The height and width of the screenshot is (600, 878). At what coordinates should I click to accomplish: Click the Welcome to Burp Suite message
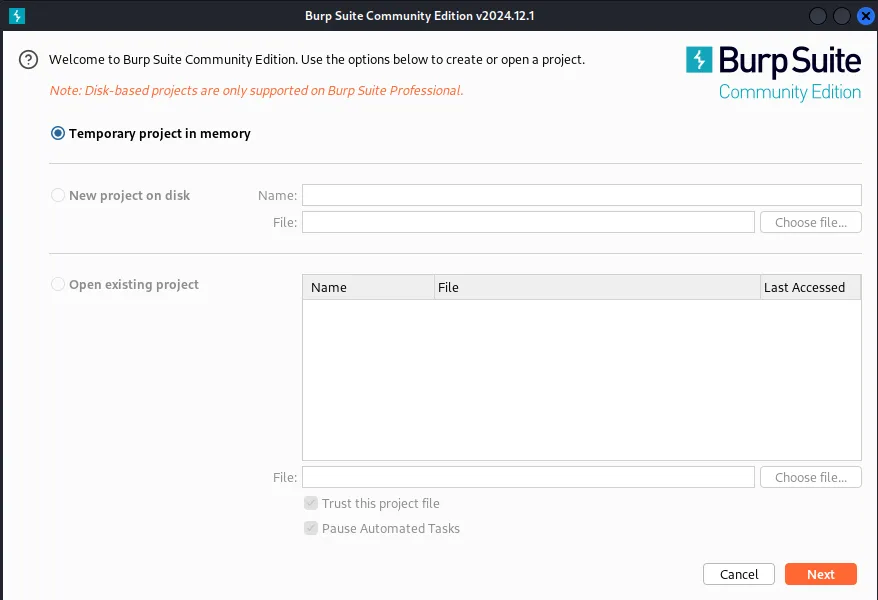pyautogui.click(x=317, y=59)
